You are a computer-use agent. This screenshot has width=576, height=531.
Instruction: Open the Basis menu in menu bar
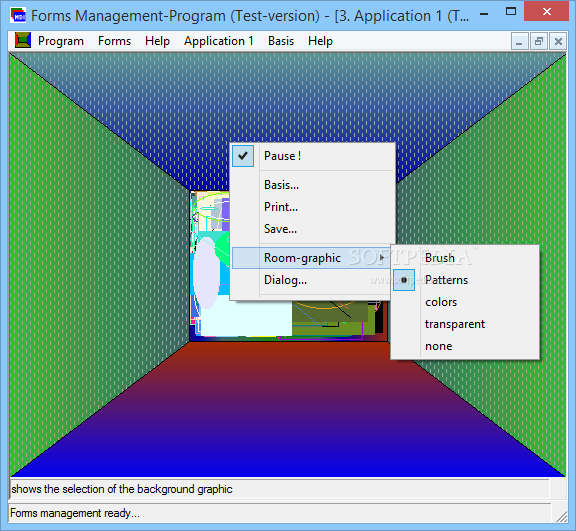pos(281,41)
